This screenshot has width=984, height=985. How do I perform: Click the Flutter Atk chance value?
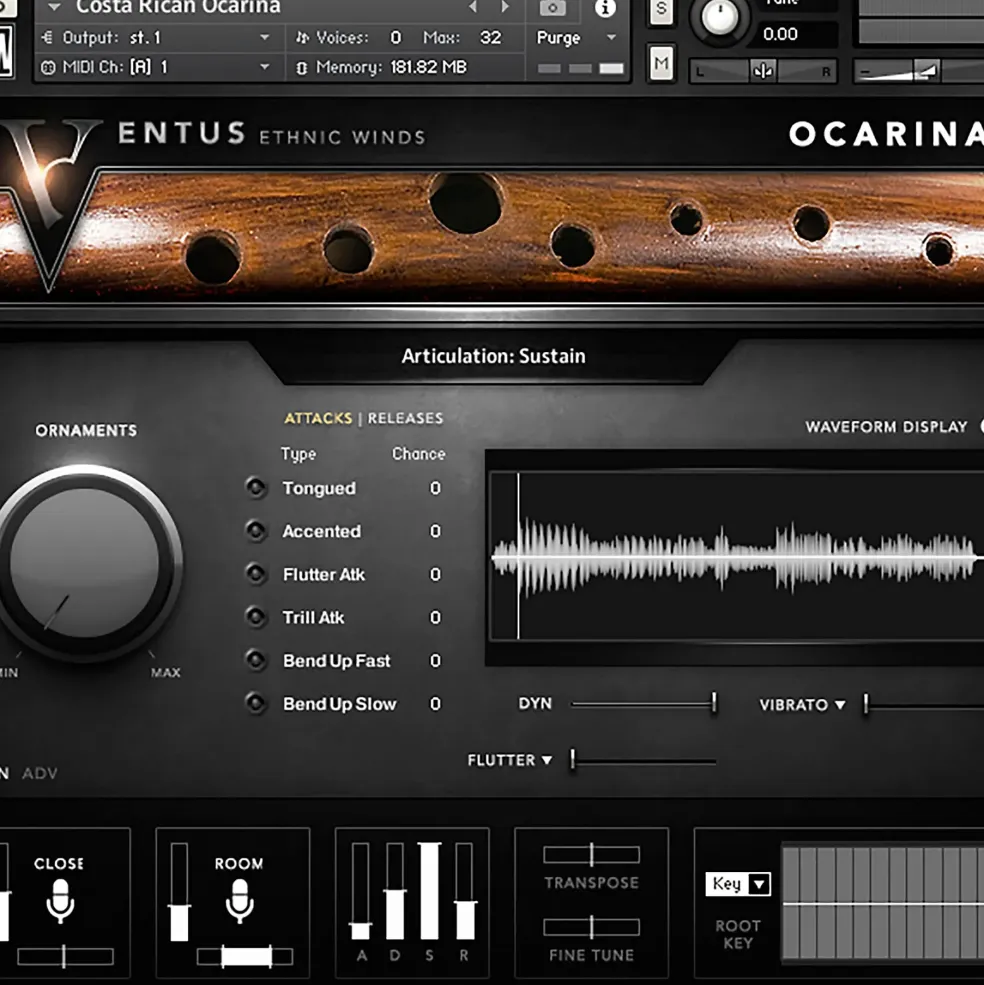435,574
